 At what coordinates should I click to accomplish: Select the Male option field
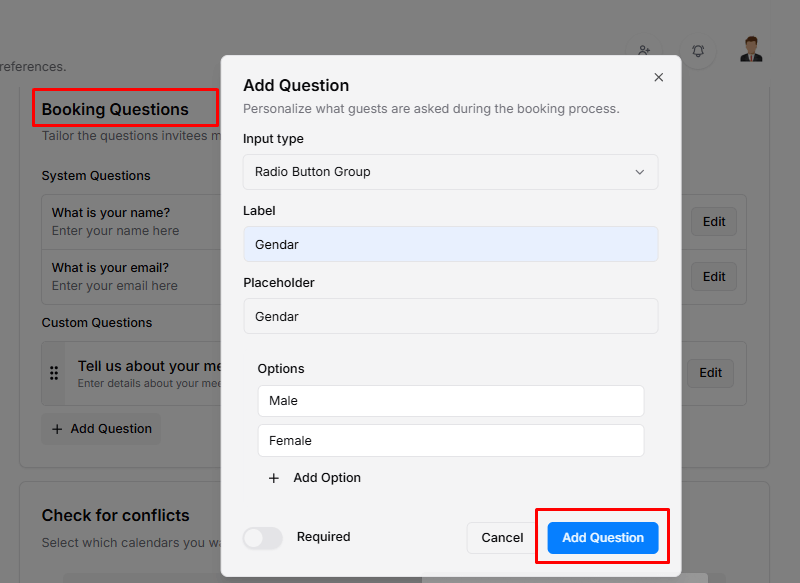(x=450, y=401)
